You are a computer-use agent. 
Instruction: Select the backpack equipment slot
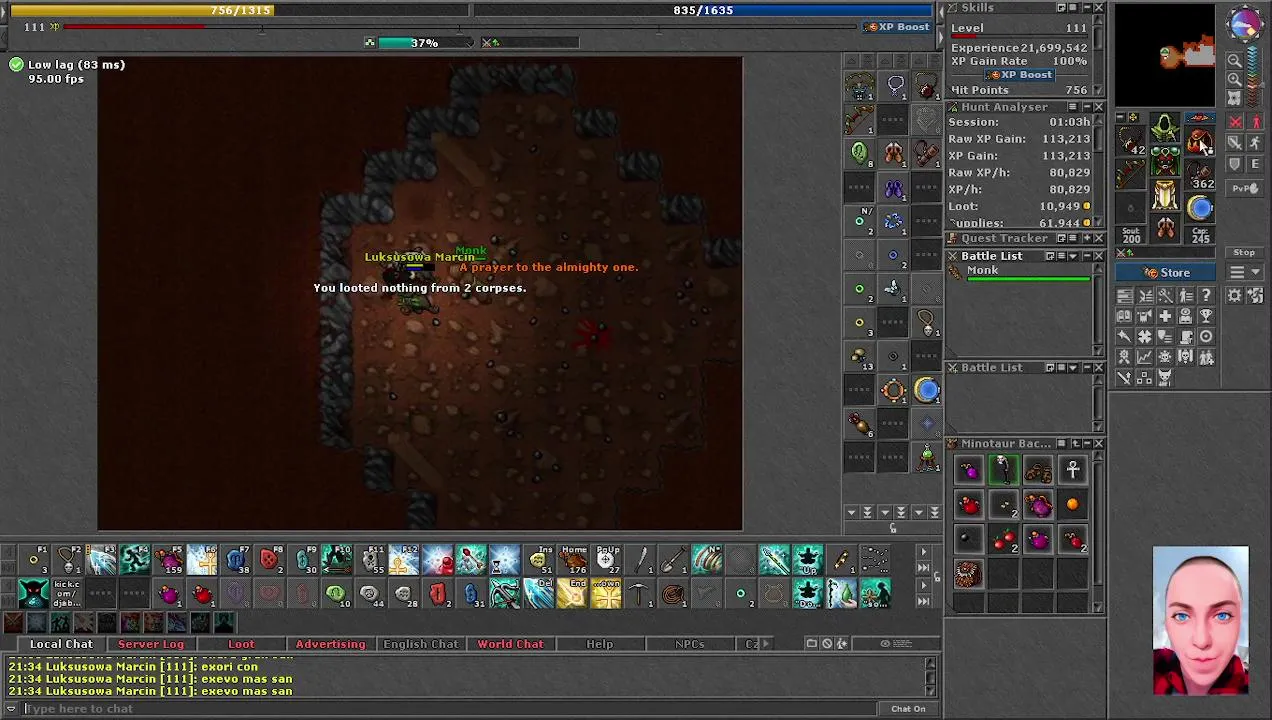(x=1200, y=140)
